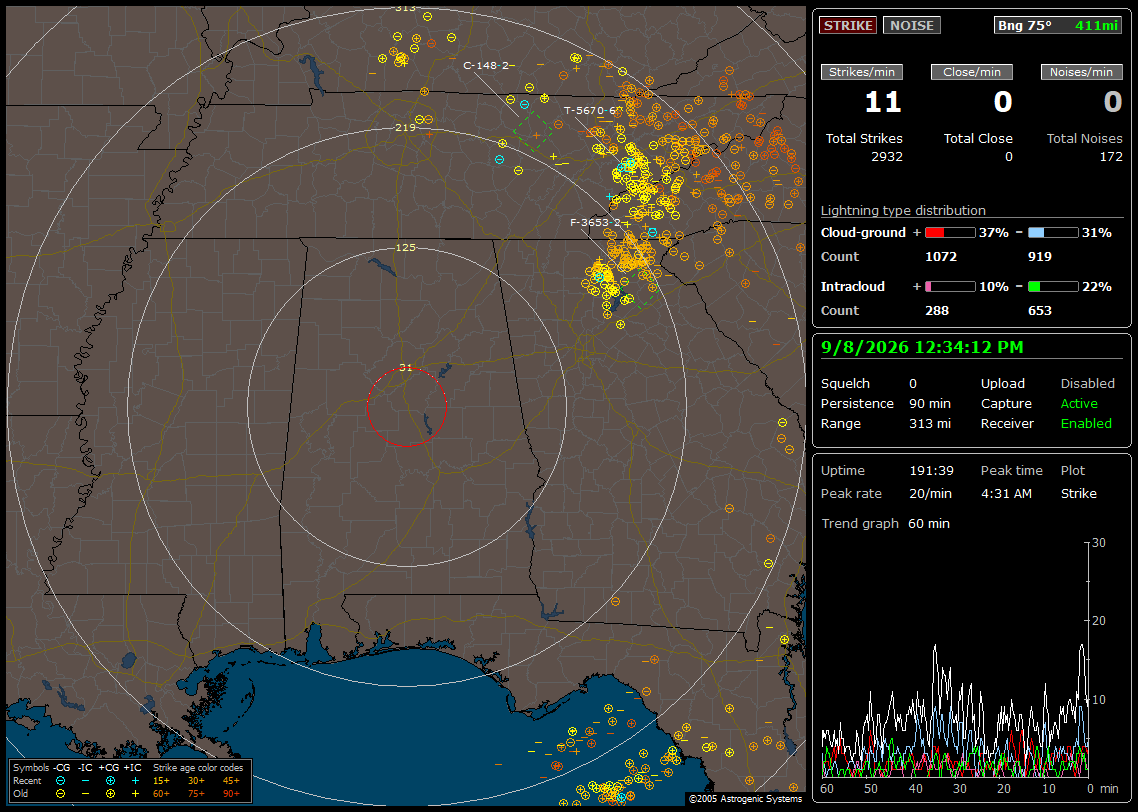Select storm cell label F-3653-2
Image resolution: width=1138 pixels, height=812 pixels.
coord(595,222)
